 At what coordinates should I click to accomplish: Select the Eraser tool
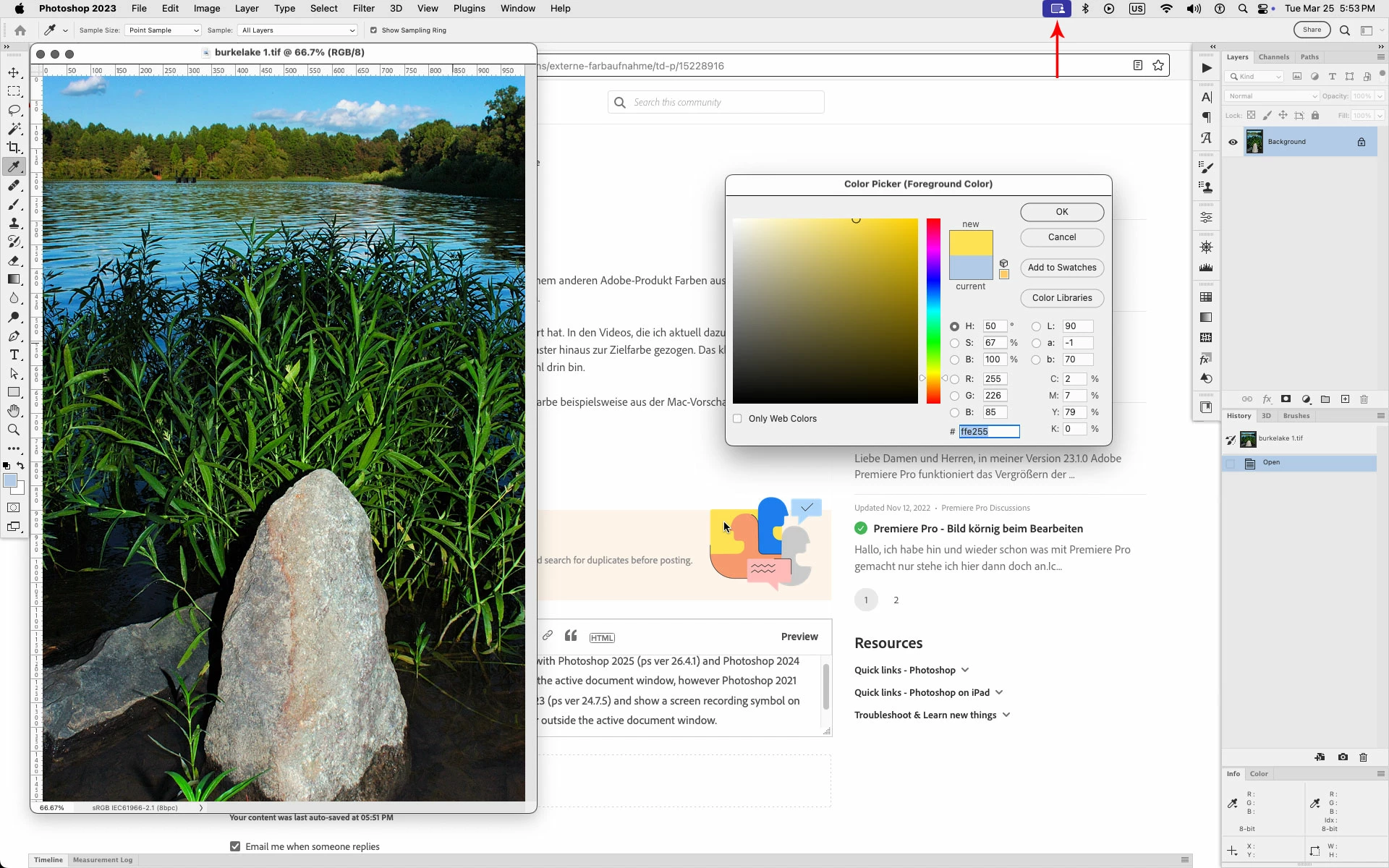tap(14, 260)
